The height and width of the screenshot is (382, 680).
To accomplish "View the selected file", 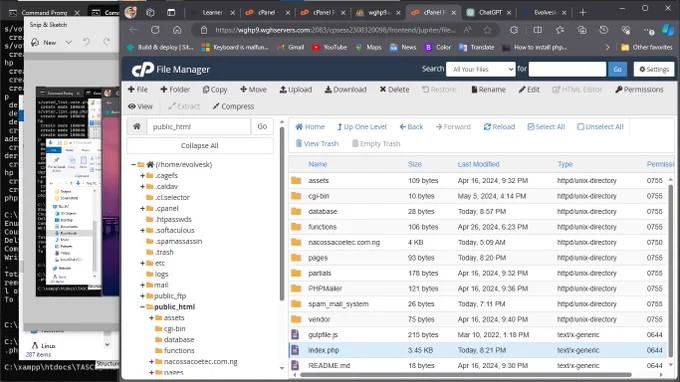I will click(140, 106).
